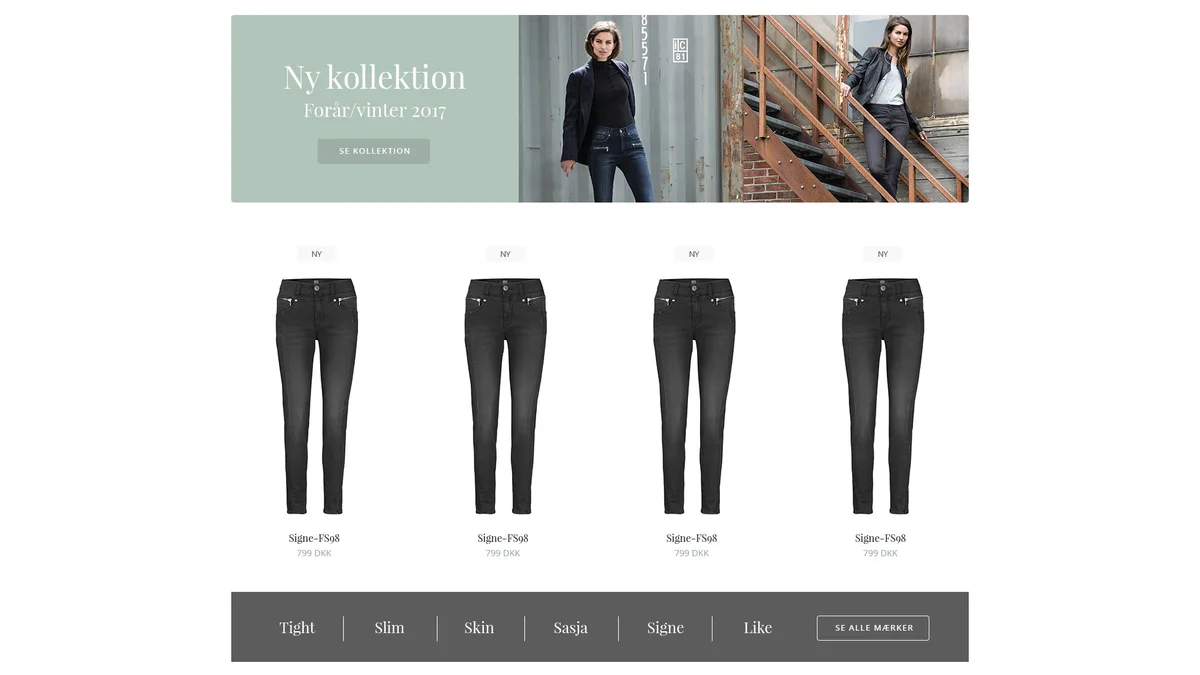Viewport: 1200px width, 675px height.
Task: Click the SE KOLLEKTION button
Action: click(374, 151)
